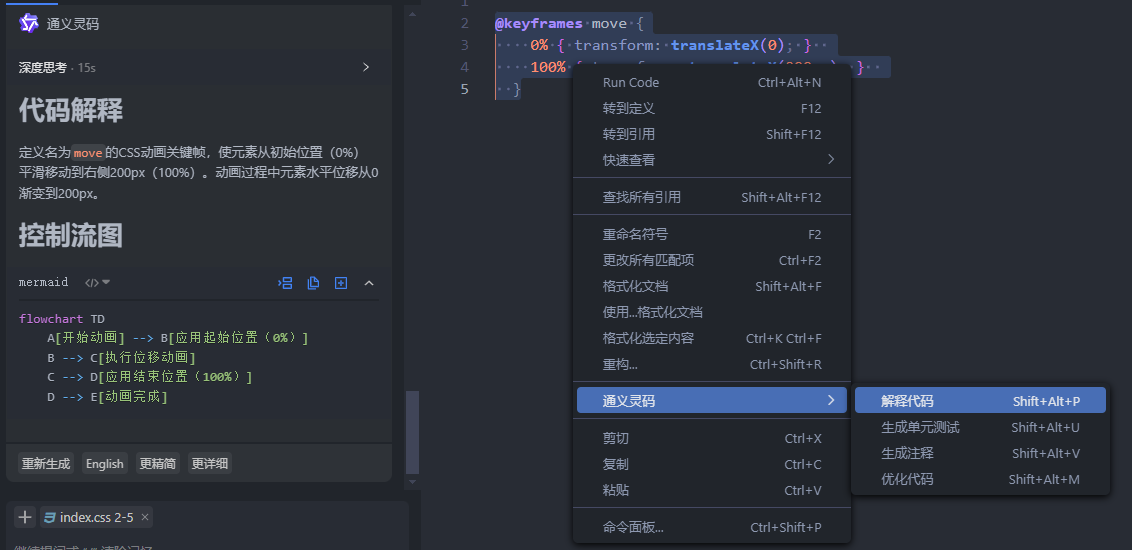Select 更改所有匹配项 menu entry
Viewport: 1132px width, 550px height.
[x=712, y=261]
